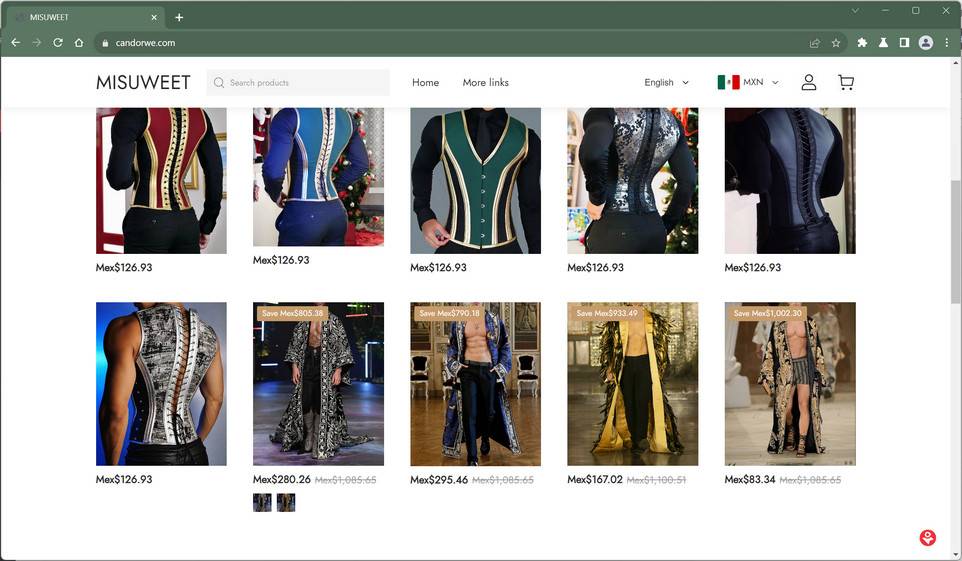This screenshot has height=561, width=962.
Task: Click the Save Mex$805.38 badge
Action: click(x=292, y=313)
